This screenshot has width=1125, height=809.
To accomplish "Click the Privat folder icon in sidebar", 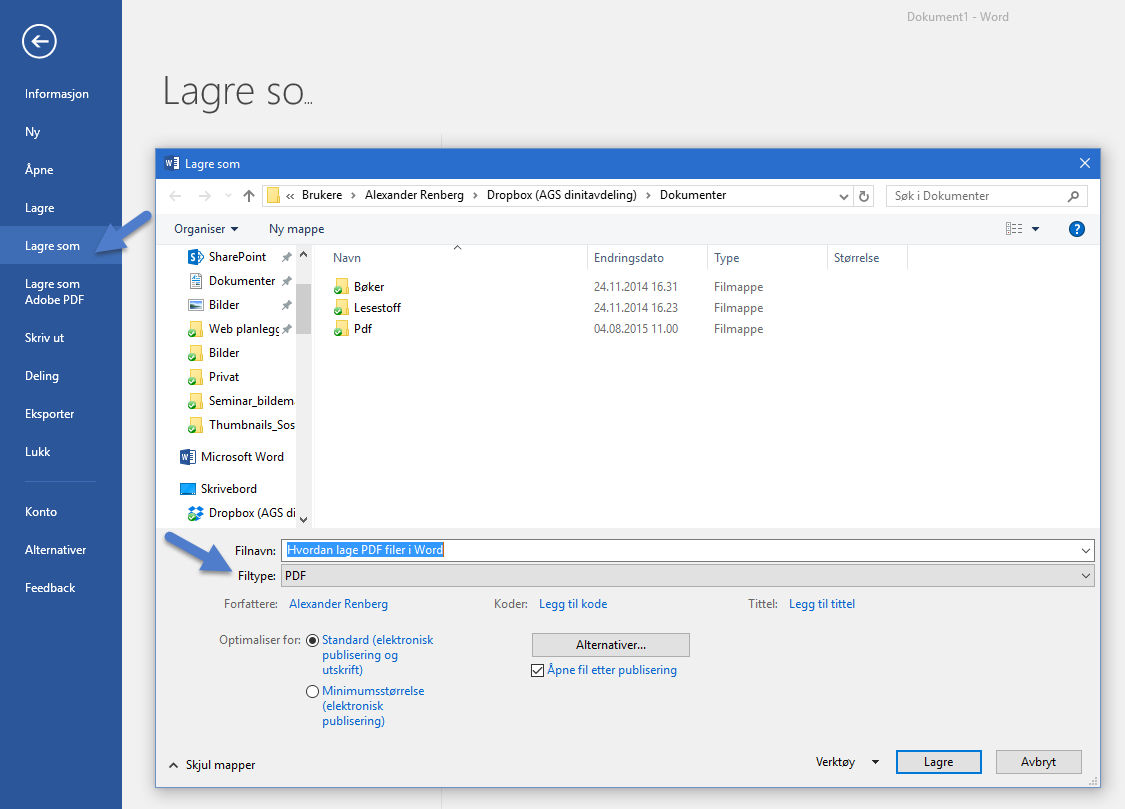I will [195, 377].
